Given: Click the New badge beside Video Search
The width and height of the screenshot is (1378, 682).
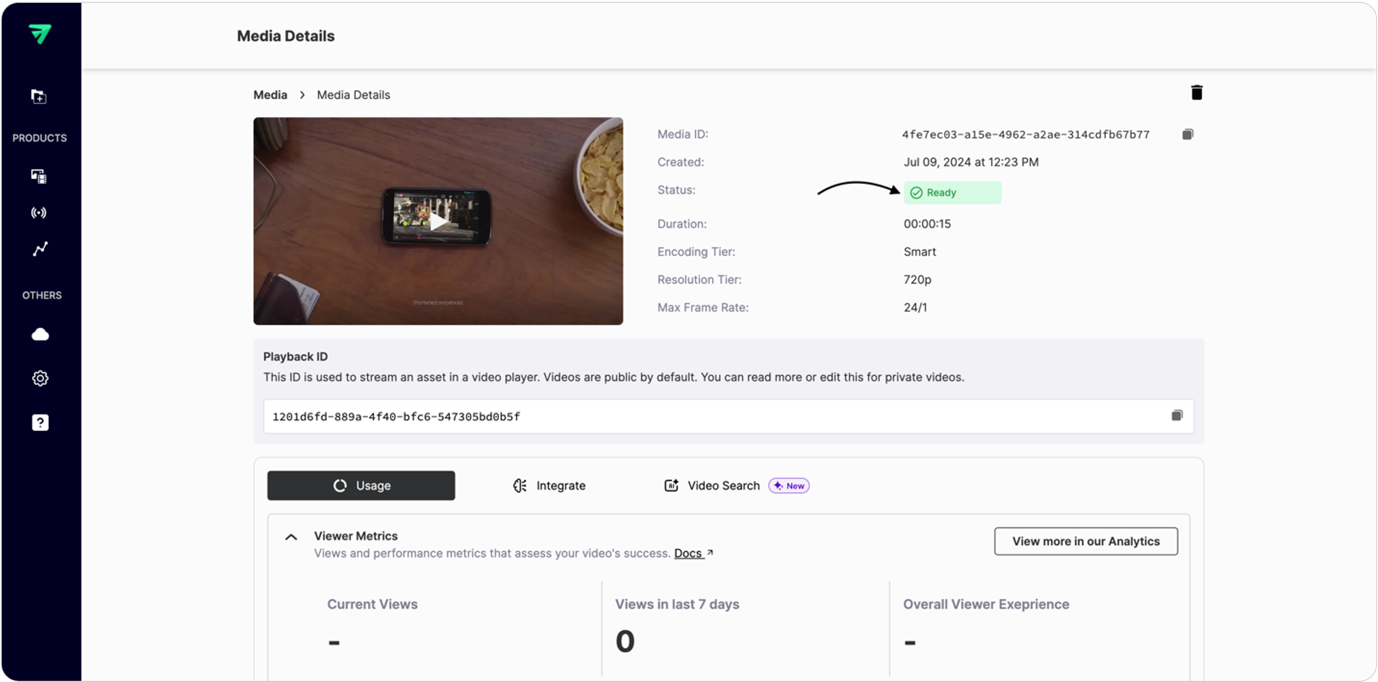Looking at the screenshot, I should pyautogui.click(x=789, y=485).
